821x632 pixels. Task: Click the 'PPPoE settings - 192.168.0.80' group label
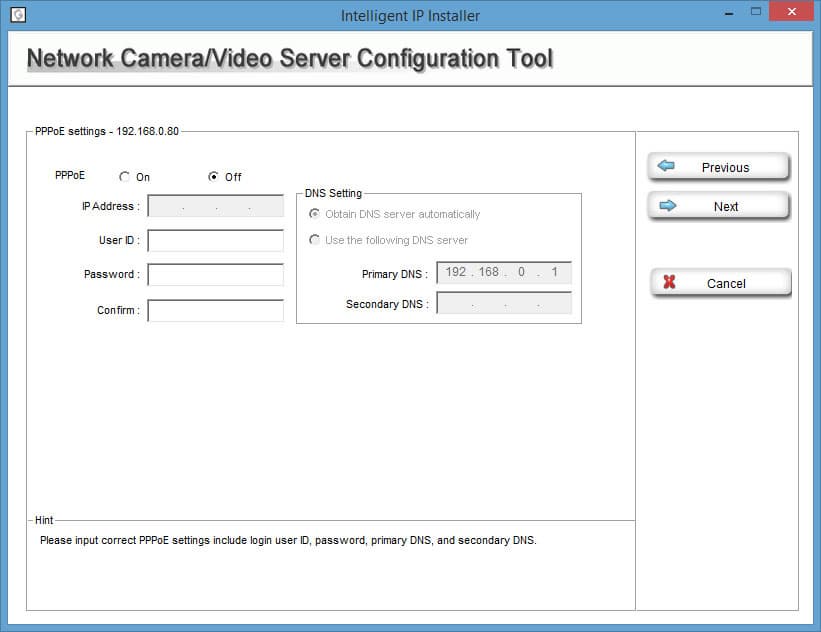pos(107,131)
